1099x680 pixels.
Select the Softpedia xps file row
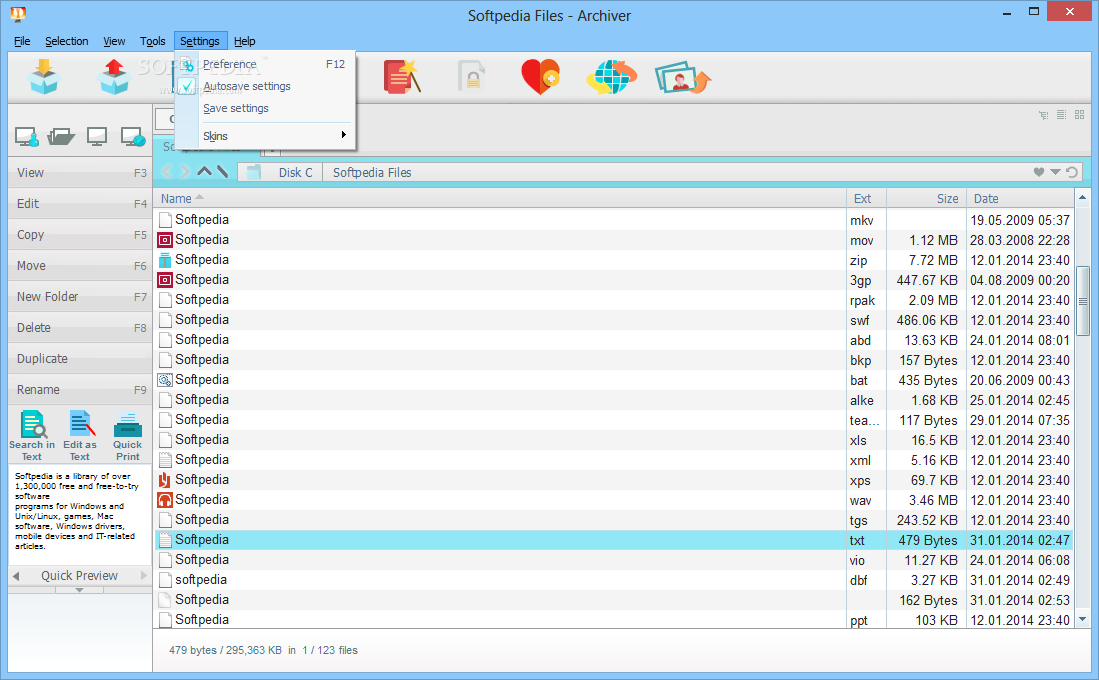tap(613, 480)
